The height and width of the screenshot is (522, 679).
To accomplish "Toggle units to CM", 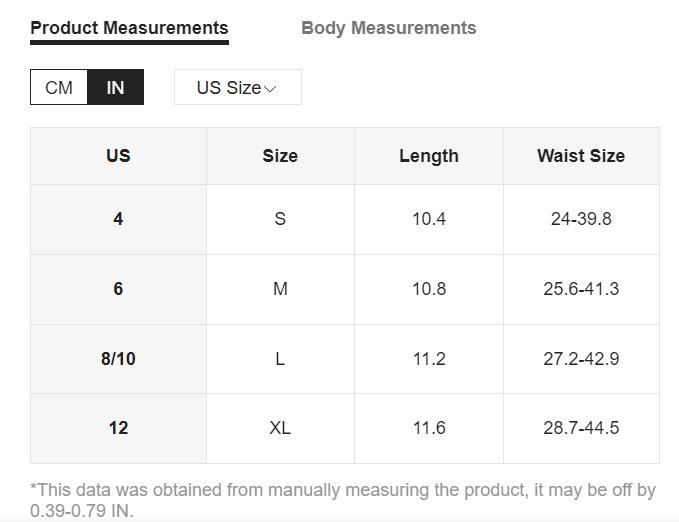I will point(59,87).
